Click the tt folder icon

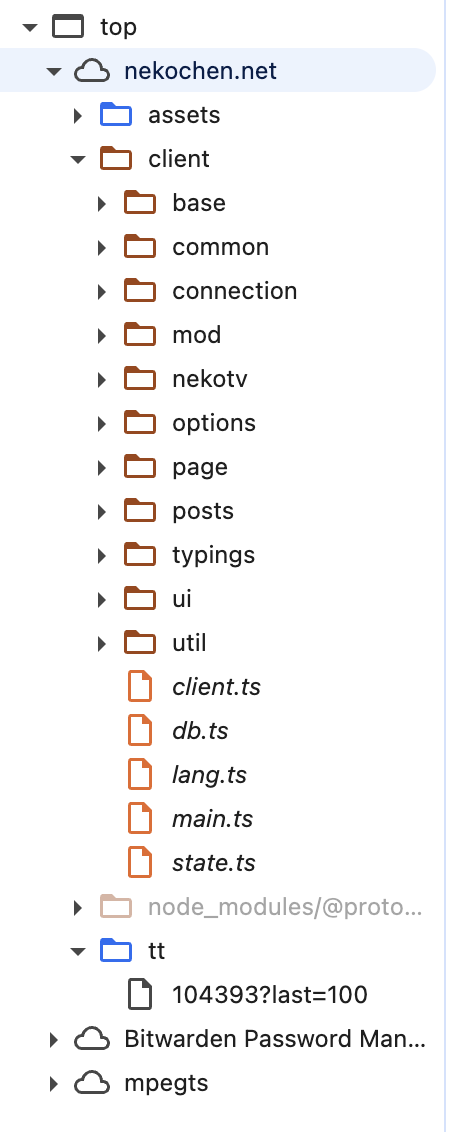click(x=115, y=951)
